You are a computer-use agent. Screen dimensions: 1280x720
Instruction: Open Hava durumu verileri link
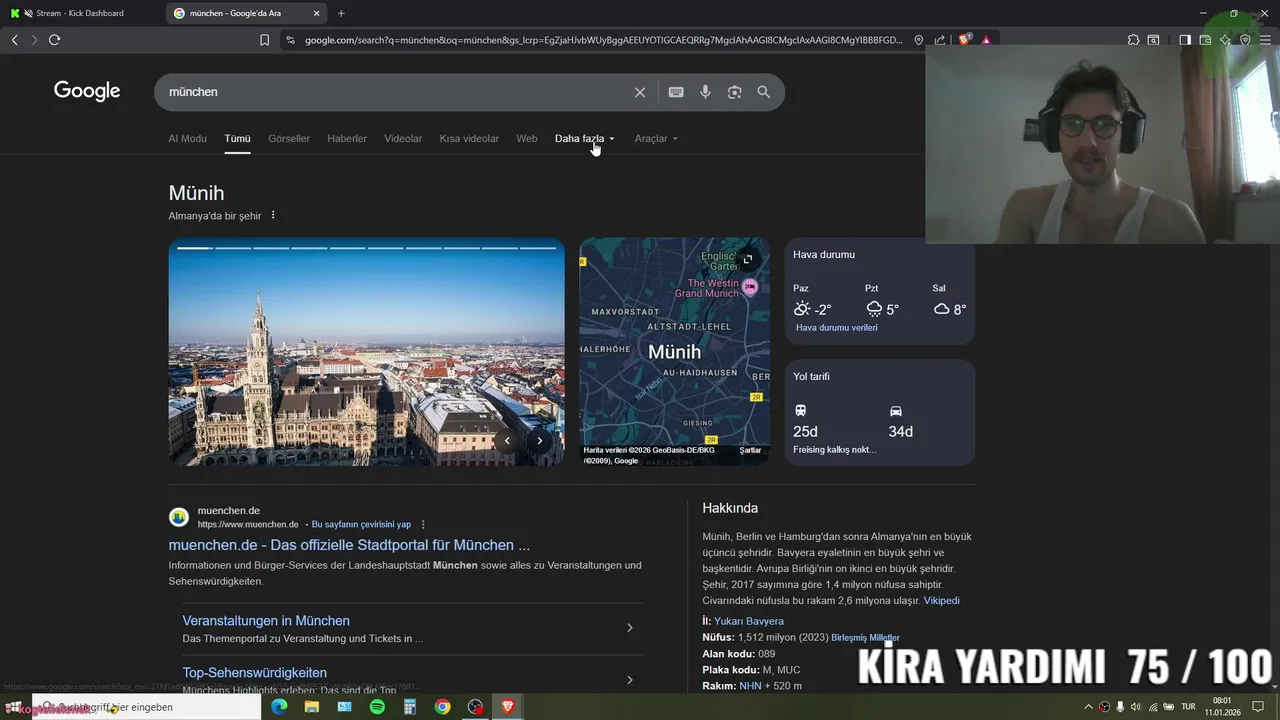(836, 328)
